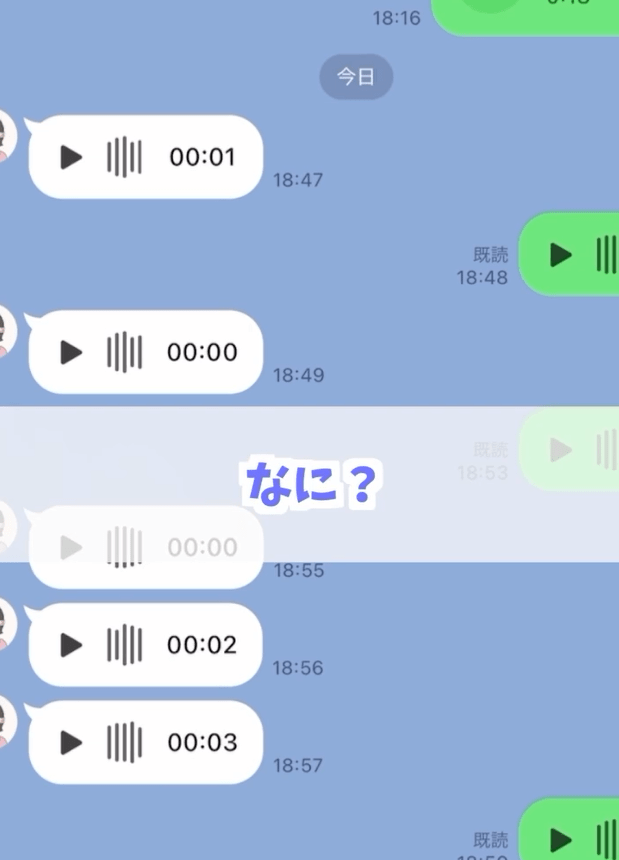Image resolution: width=619 pixels, height=860 pixels.
Task: Tap the green bubble at top near 18:16
Action: click(x=525, y=16)
